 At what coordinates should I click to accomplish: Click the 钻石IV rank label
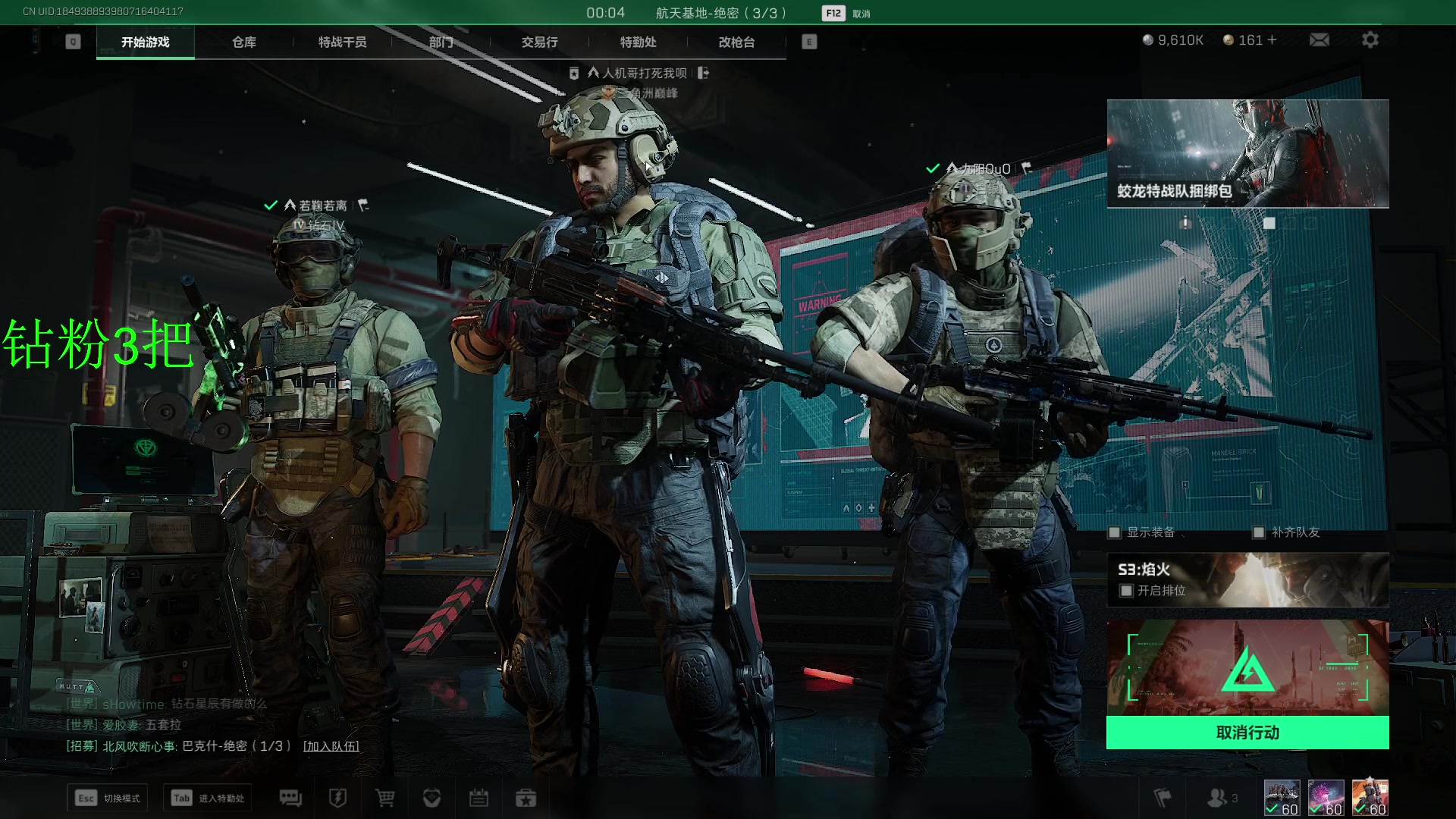(326, 225)
